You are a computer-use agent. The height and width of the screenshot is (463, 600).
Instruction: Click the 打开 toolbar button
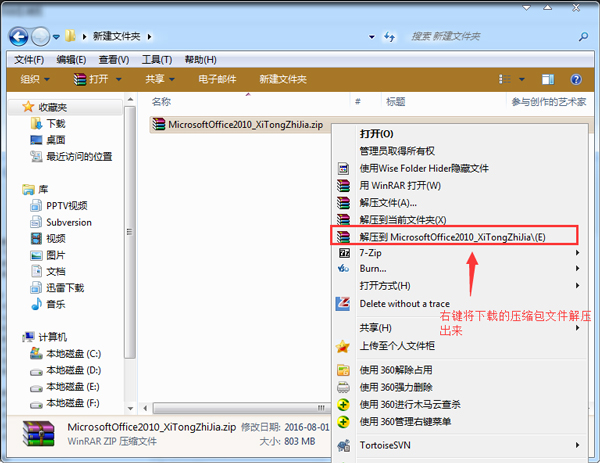[91, 79]
